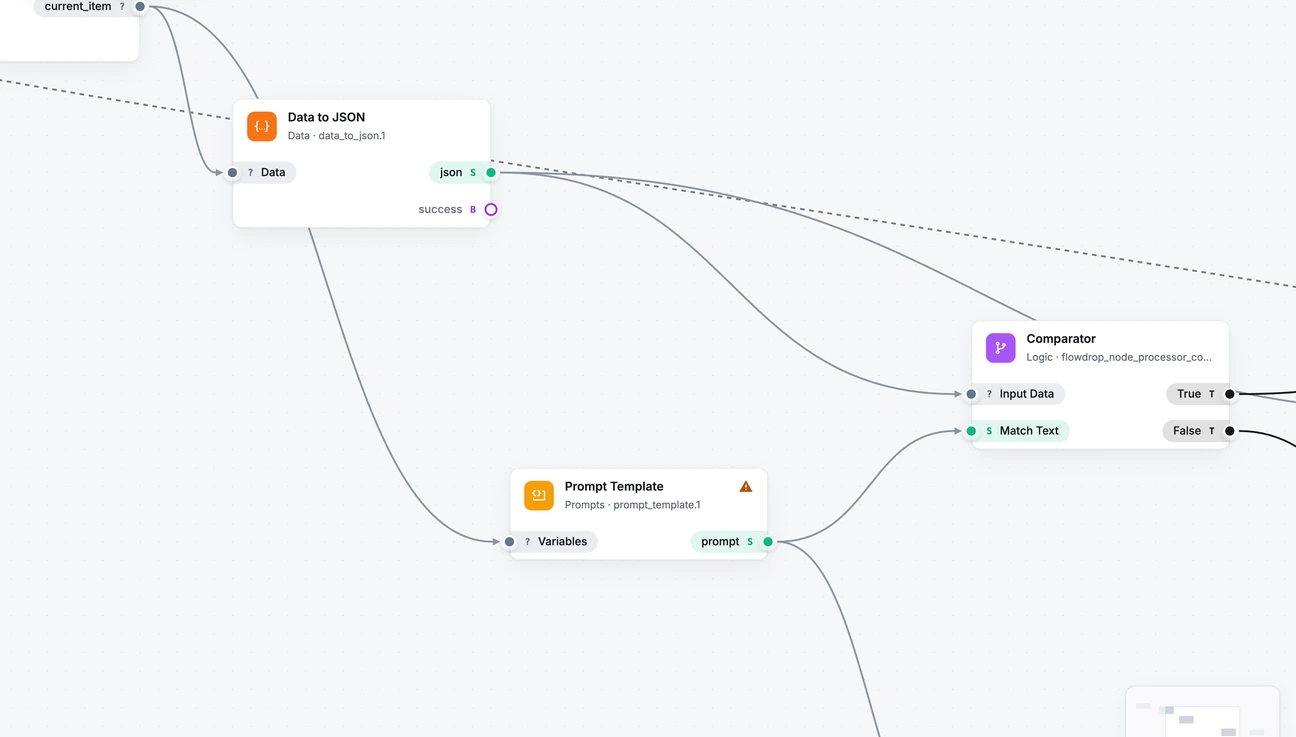This screenshot has width=1296, height=737.
Task: Select the Prompt Template node title
Action: click(614, 487)
